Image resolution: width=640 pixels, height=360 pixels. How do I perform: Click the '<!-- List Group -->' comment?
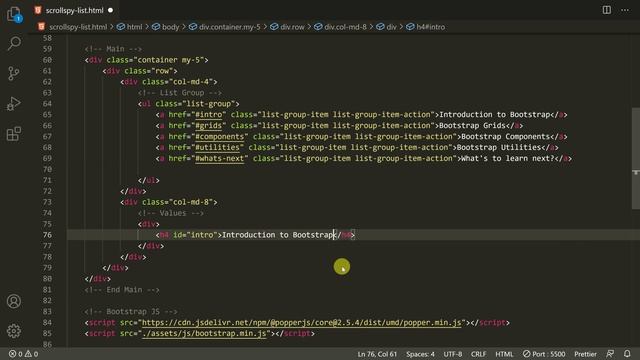[180, 93]
